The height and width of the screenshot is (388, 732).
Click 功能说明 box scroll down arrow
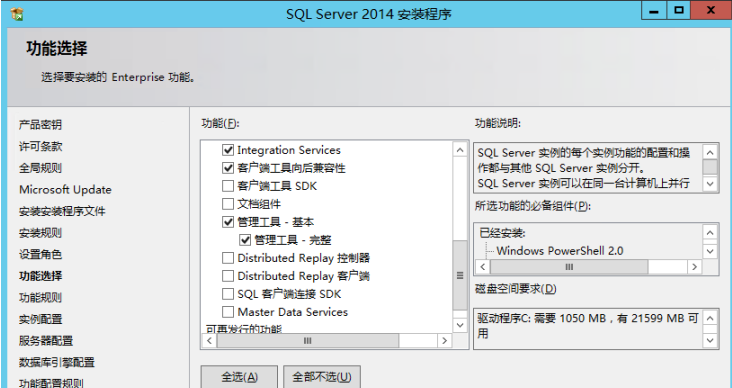coord(710,183)
